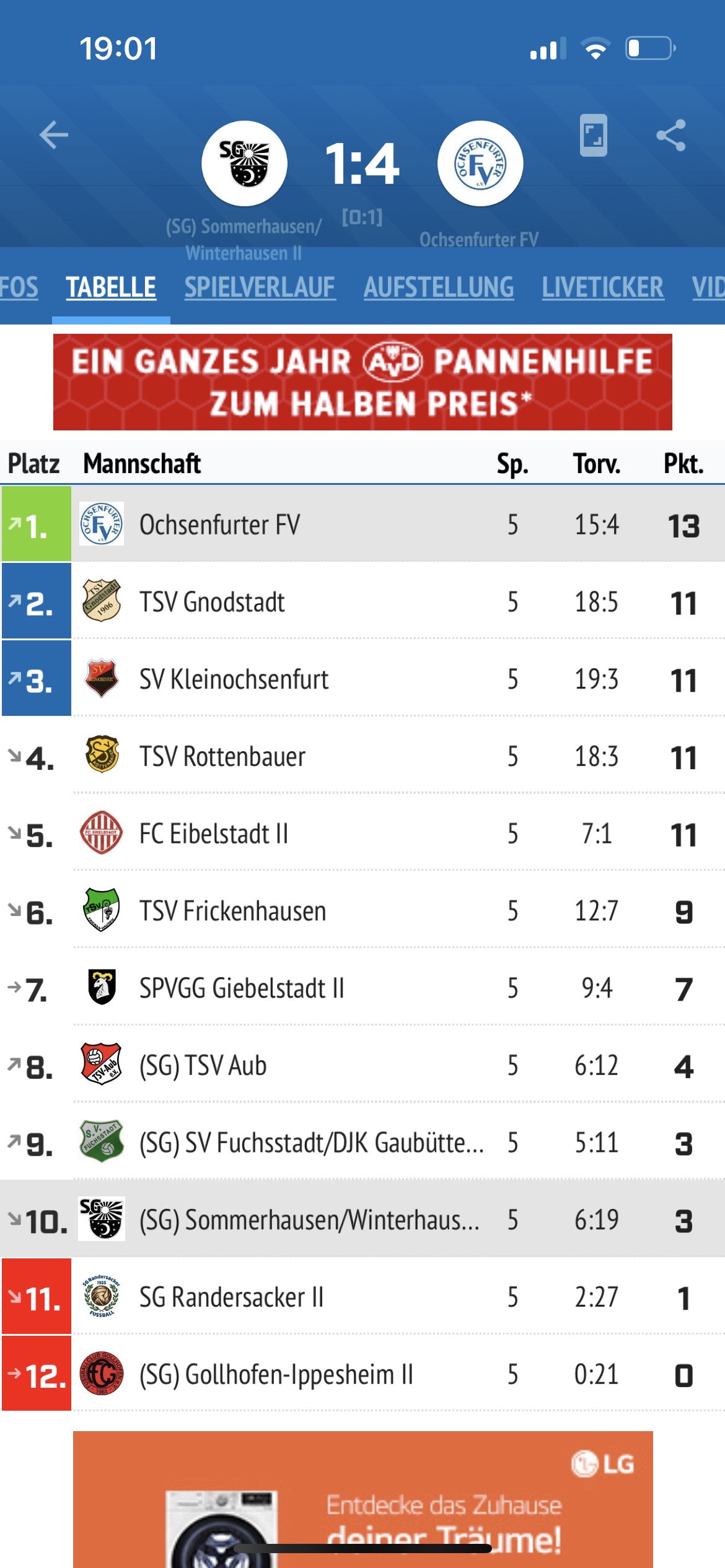This screenshot has width=725, height=1568.
Task: Tap the back arrow icon
Action: point(54,135)
